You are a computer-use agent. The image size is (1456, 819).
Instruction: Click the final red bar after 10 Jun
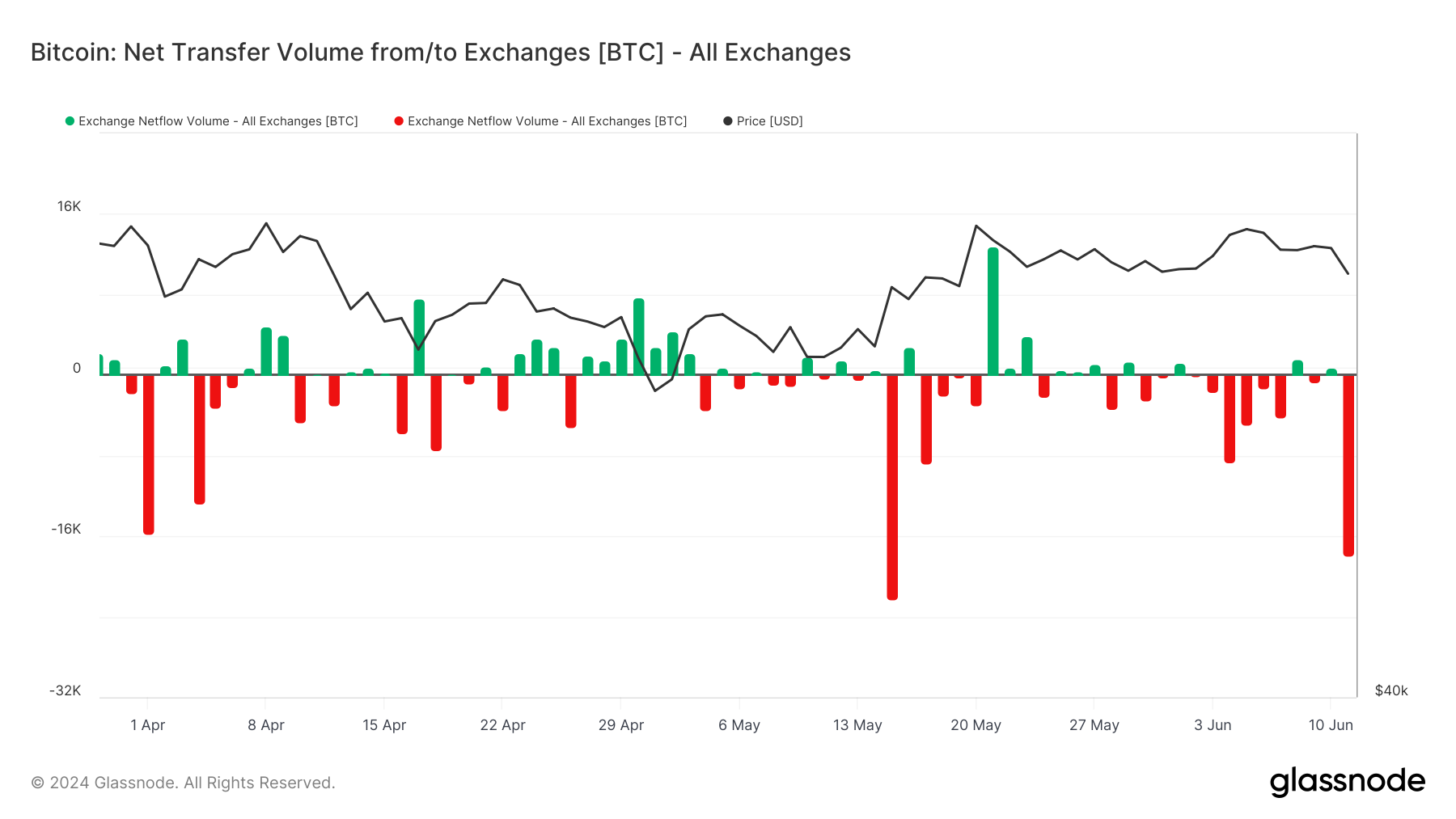[1348, 465]
